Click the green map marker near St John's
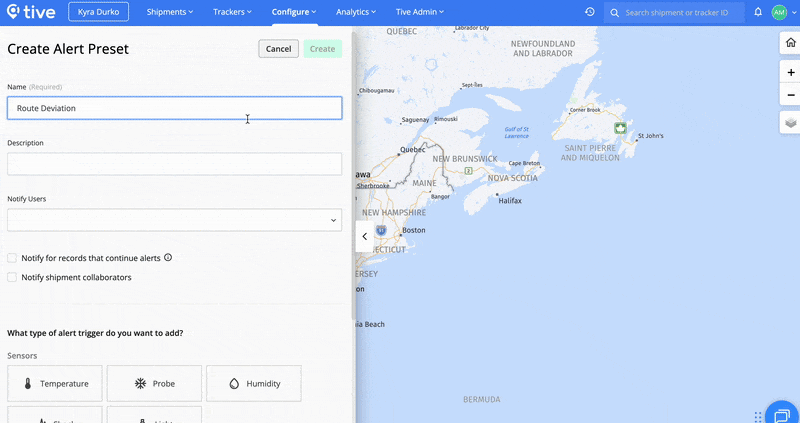 [x=620, y=128]
